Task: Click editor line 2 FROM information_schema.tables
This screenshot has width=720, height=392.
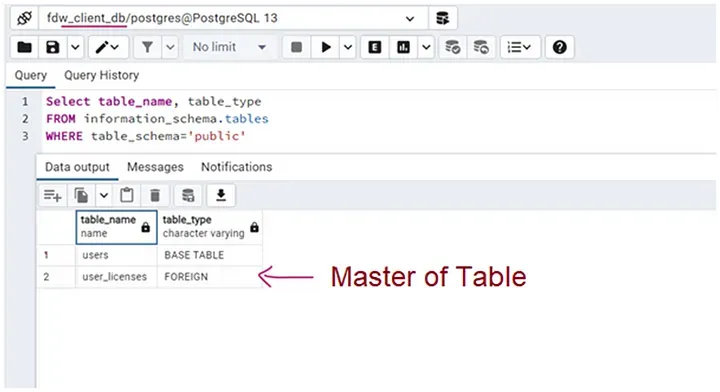Action: point(157,119)
